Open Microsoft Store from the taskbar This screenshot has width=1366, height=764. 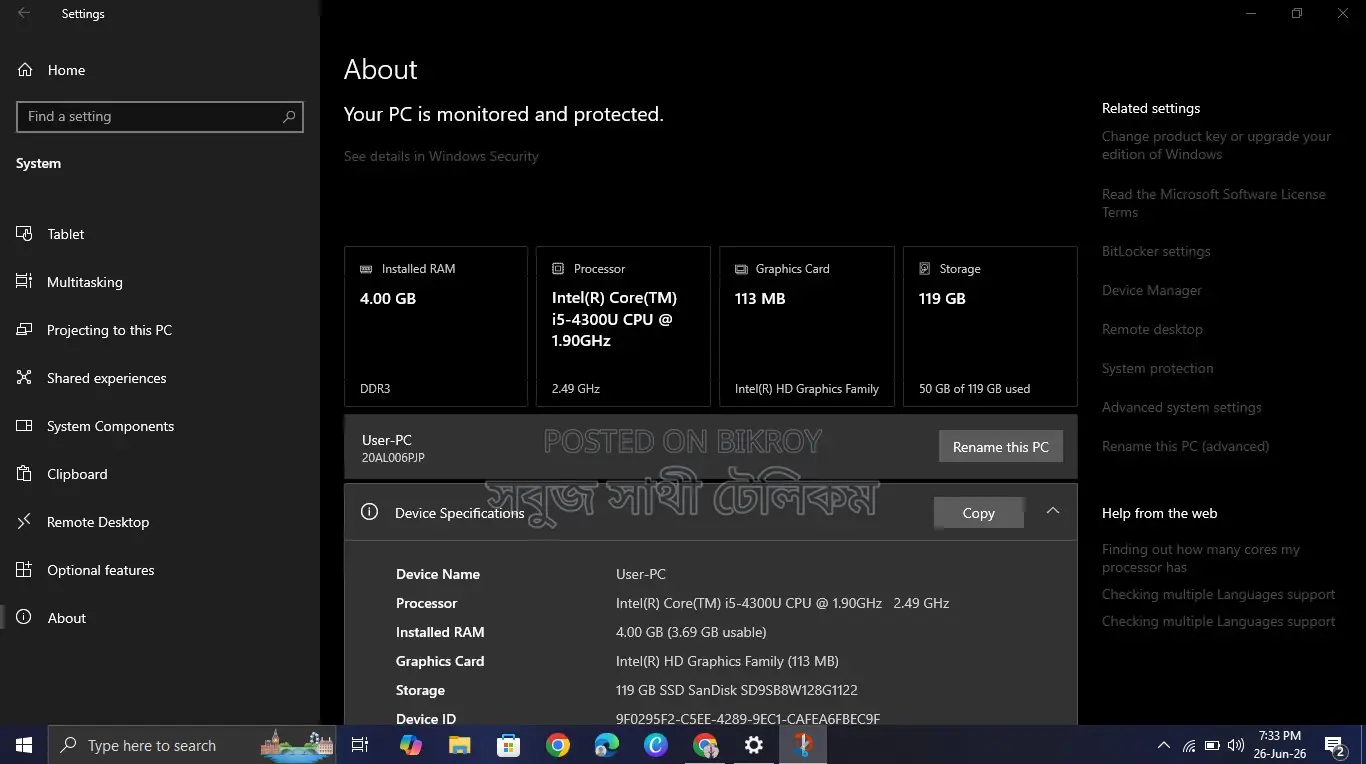(508, 745)
